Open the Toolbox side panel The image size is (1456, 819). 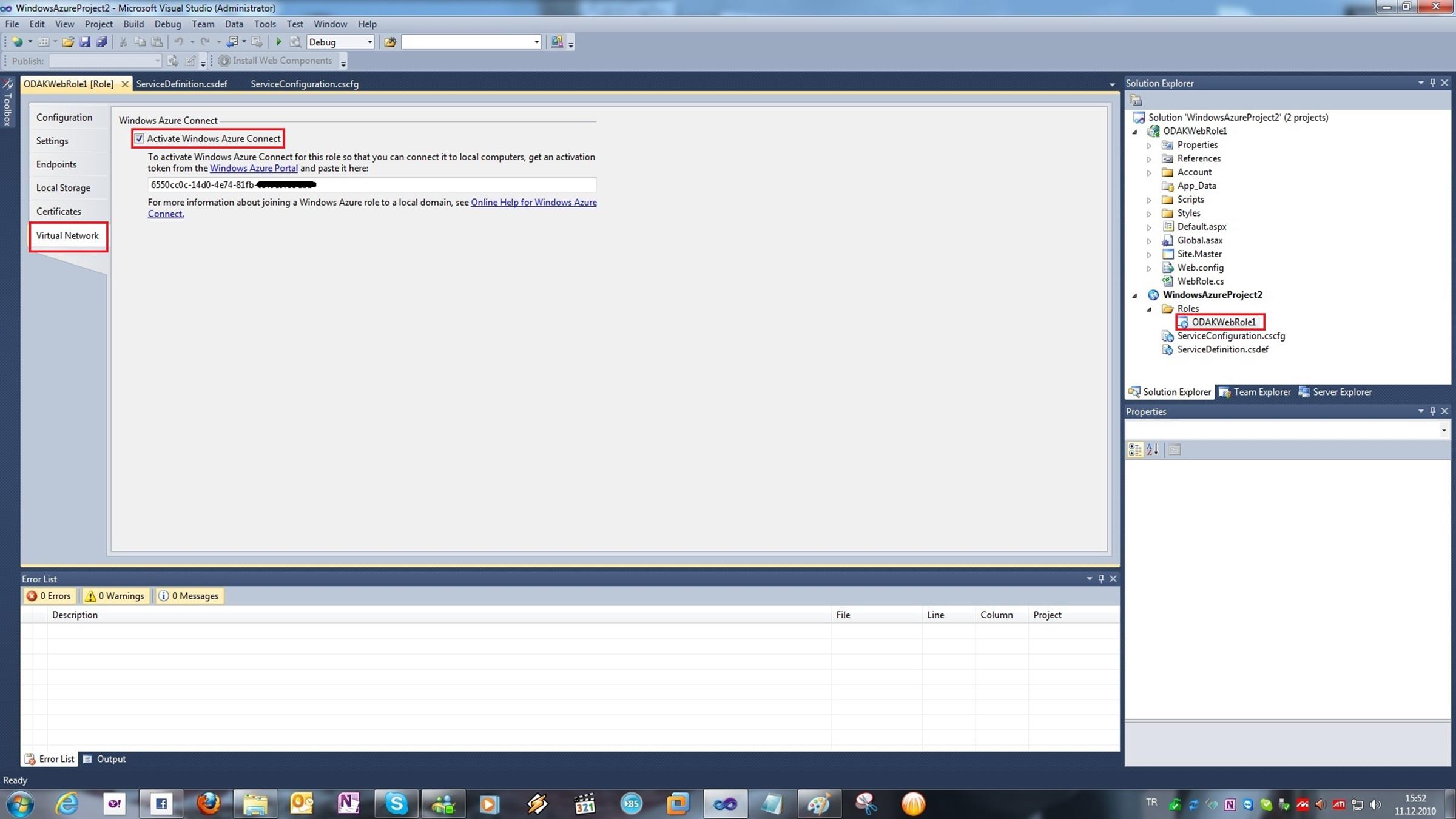point(7,102)
